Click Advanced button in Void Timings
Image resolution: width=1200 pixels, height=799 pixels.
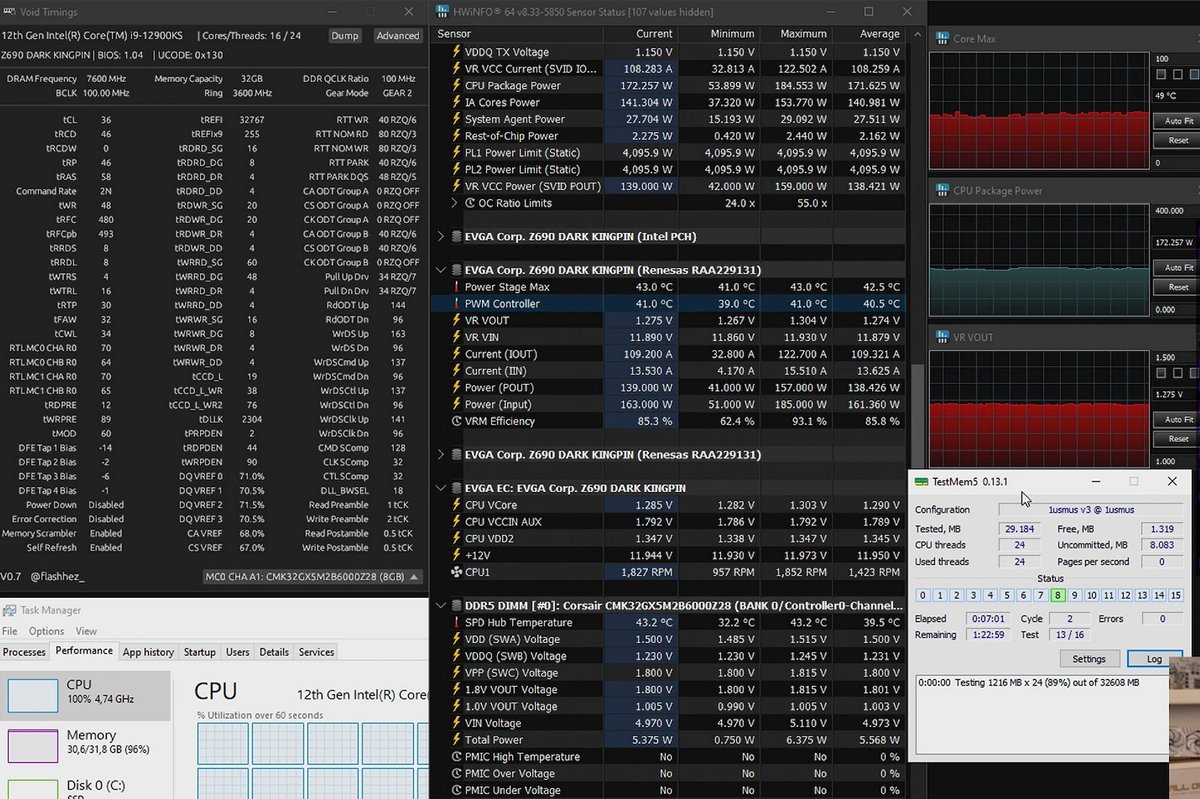(x=397, y=35)
